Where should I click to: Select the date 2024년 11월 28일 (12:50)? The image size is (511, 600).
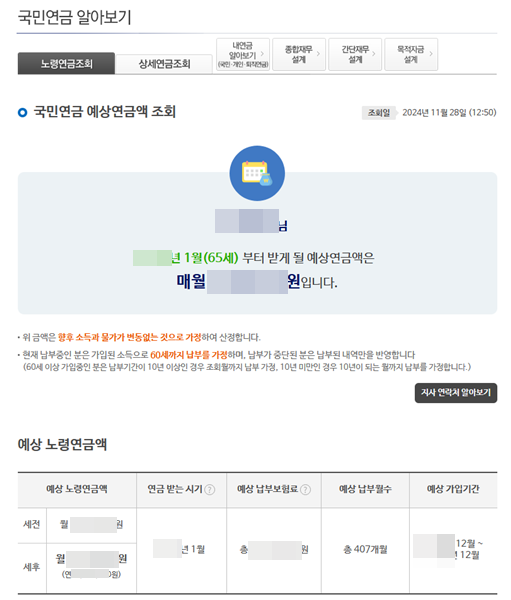coord(449,112)
